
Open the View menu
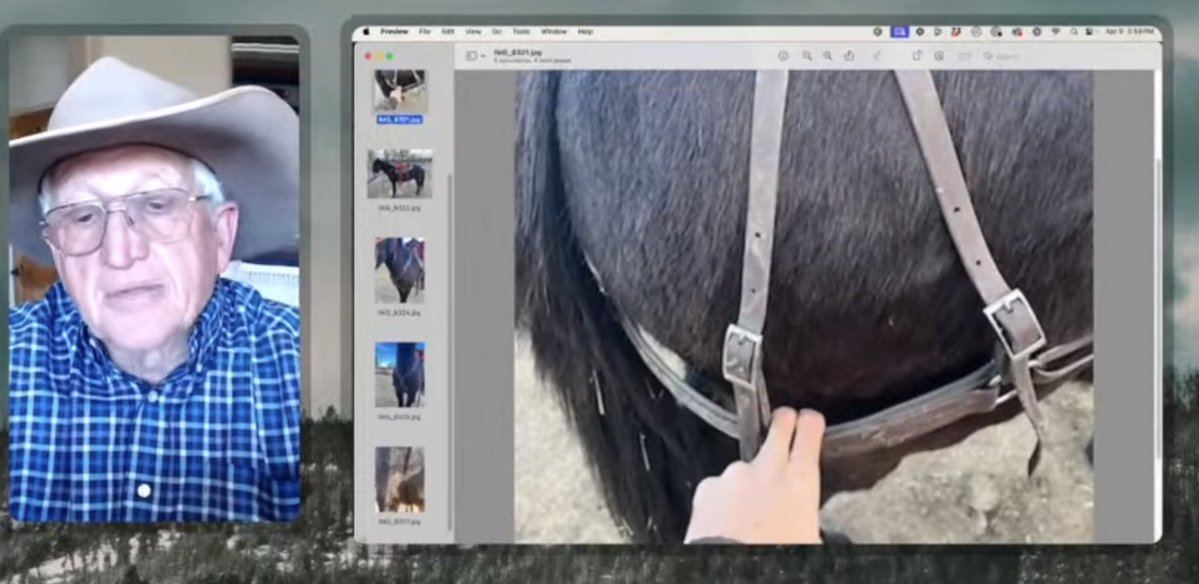coord(473,31)
